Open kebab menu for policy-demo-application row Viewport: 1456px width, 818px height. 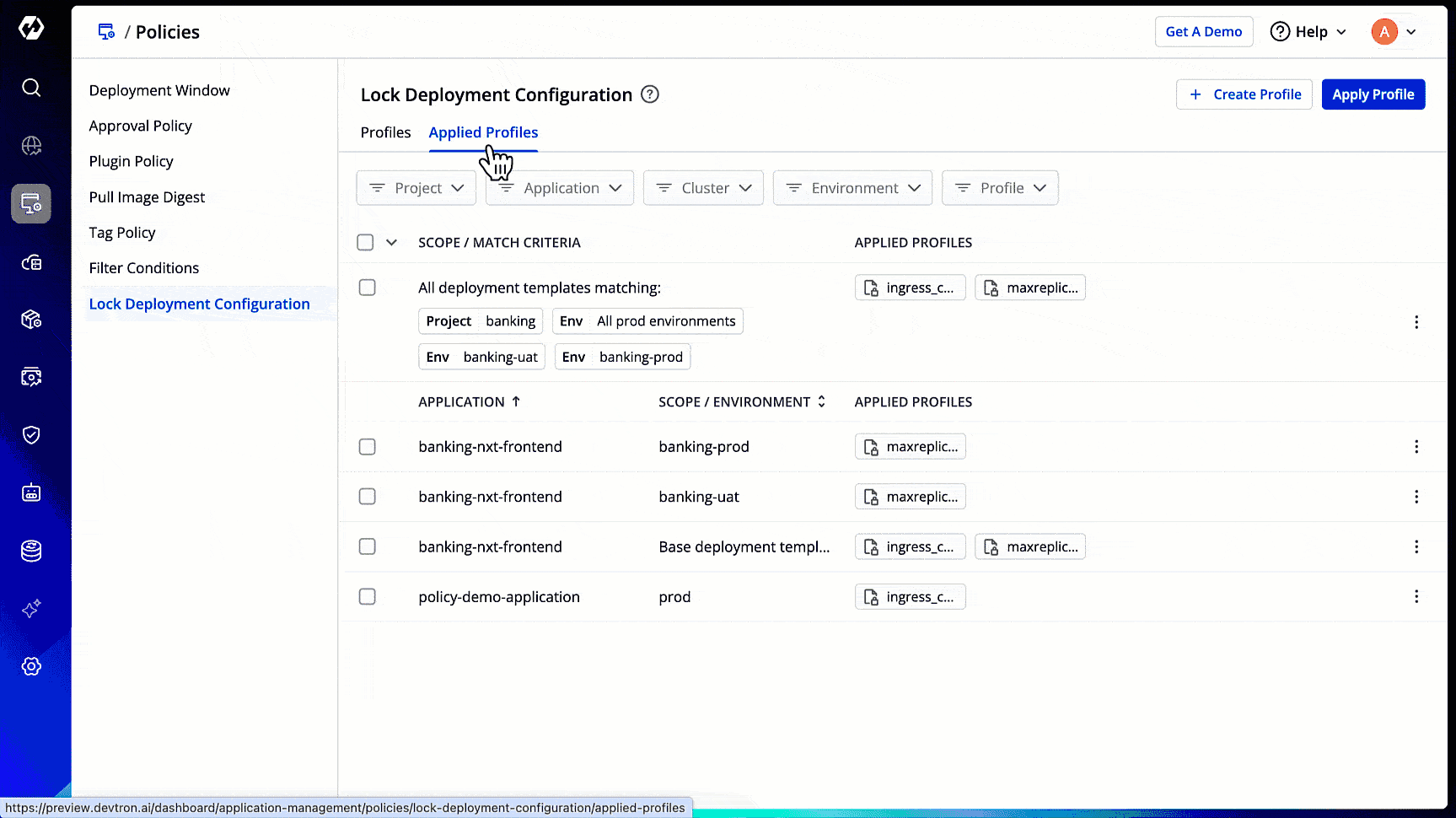point(1416,597)
